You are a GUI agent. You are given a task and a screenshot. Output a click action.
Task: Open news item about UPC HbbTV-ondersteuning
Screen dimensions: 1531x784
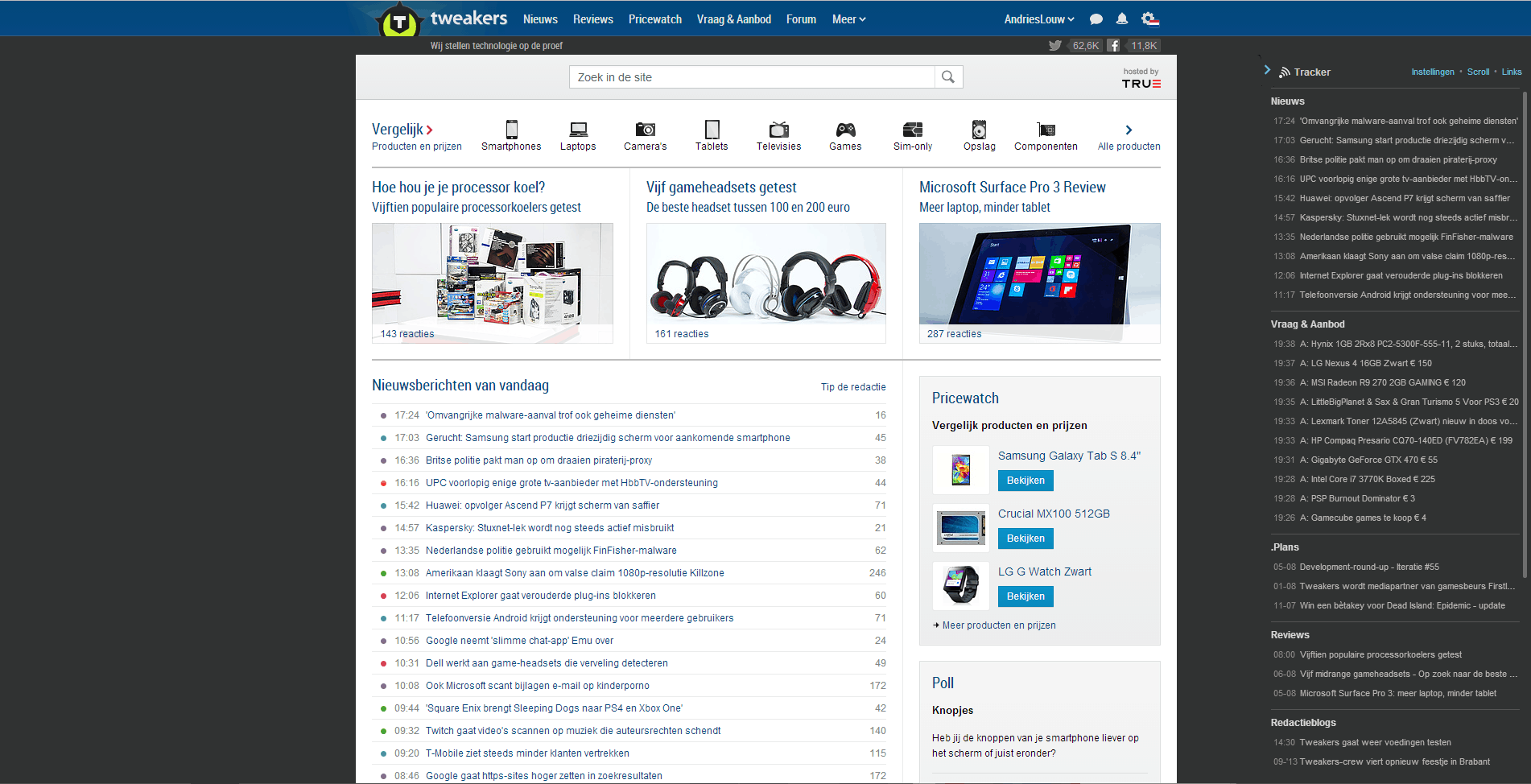572,483
